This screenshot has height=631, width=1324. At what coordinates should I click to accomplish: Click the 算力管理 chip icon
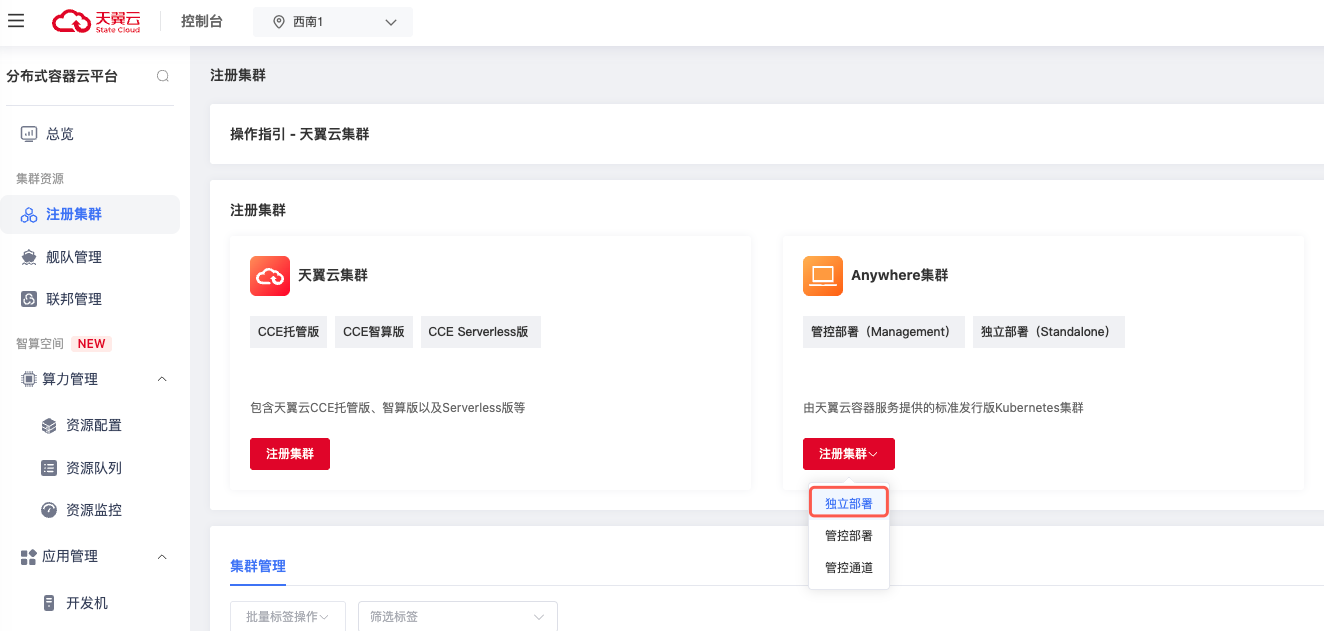(x=29, y=379)
